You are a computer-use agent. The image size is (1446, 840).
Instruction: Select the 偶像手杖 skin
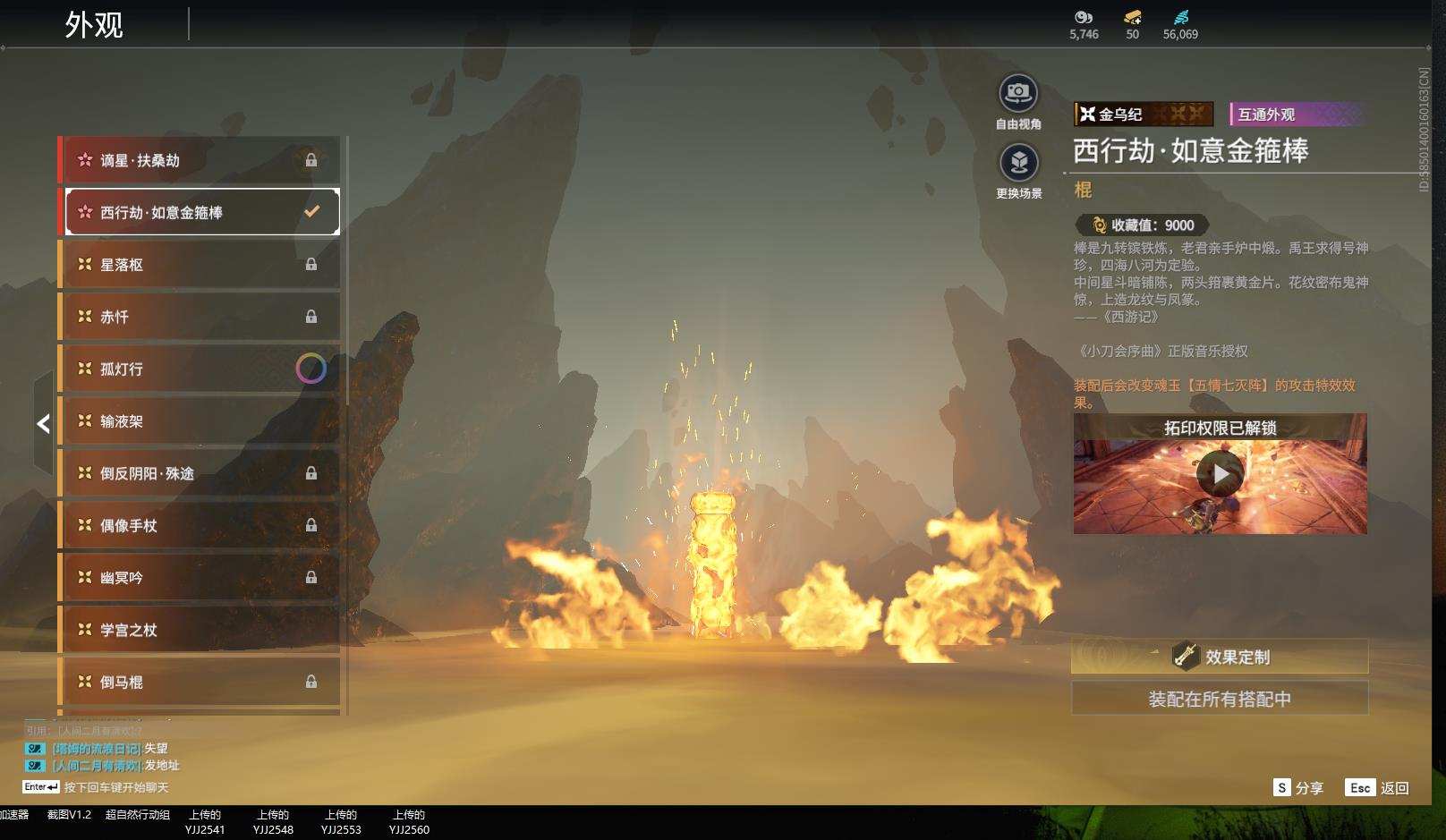(x=199, y=525)
